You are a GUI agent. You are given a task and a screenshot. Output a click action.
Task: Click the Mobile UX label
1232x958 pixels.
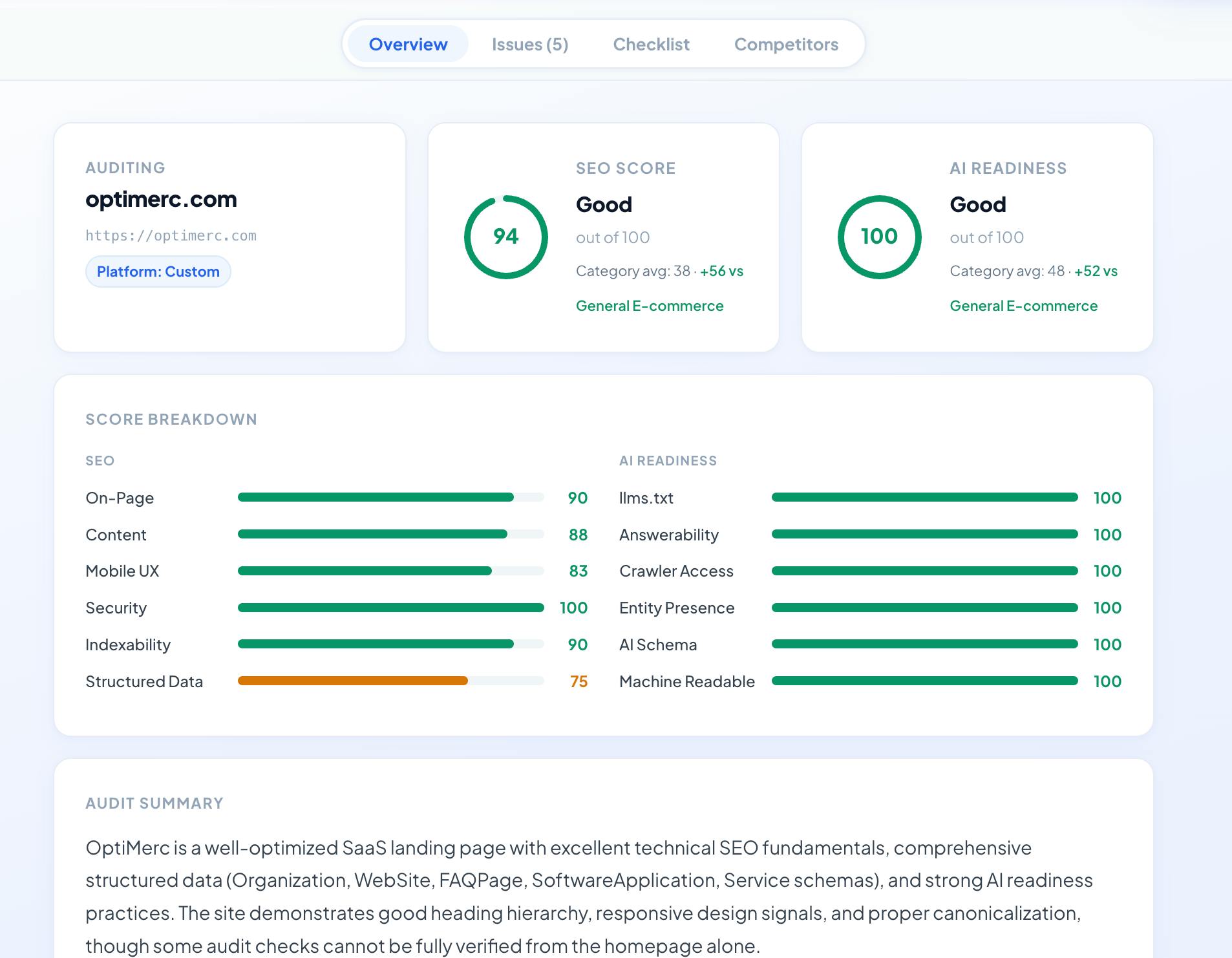(122, 571)
